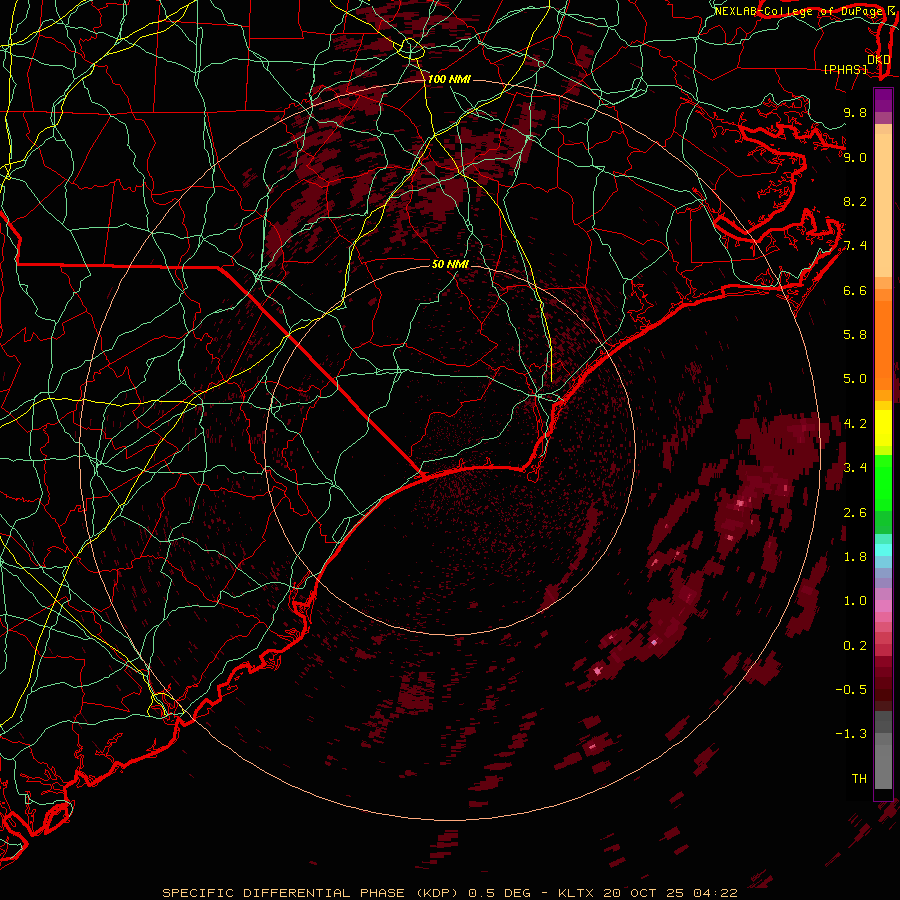Click the 5.0 legend value
The image size is (900, 900).
click(855, 379)
